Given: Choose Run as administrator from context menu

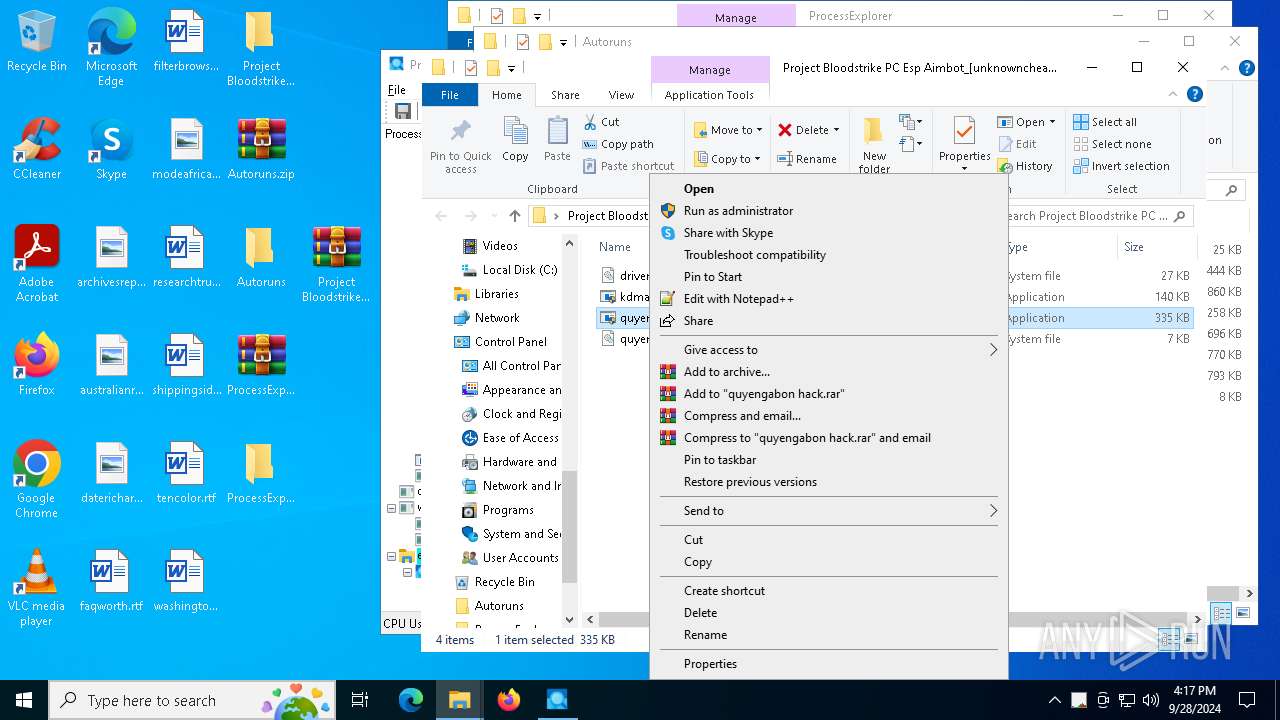Looking at the screenshot, I should click(x=829, y=211).
